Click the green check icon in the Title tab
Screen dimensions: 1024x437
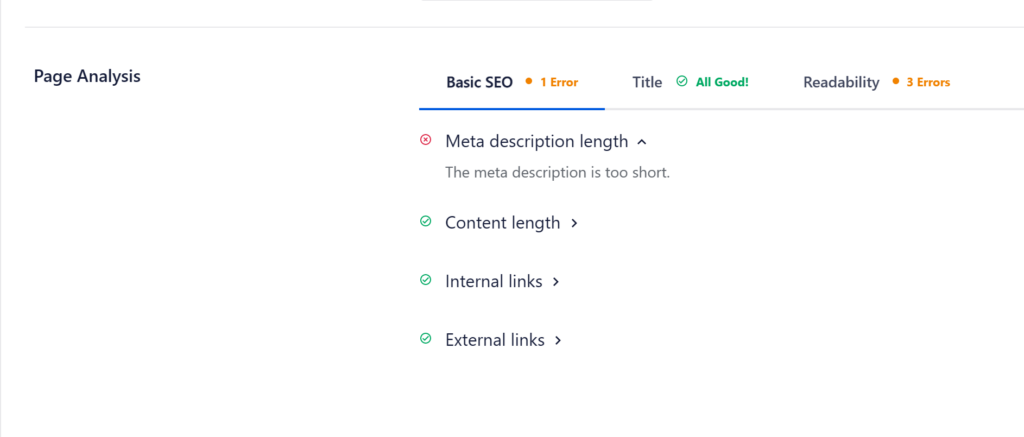(682, 82)
